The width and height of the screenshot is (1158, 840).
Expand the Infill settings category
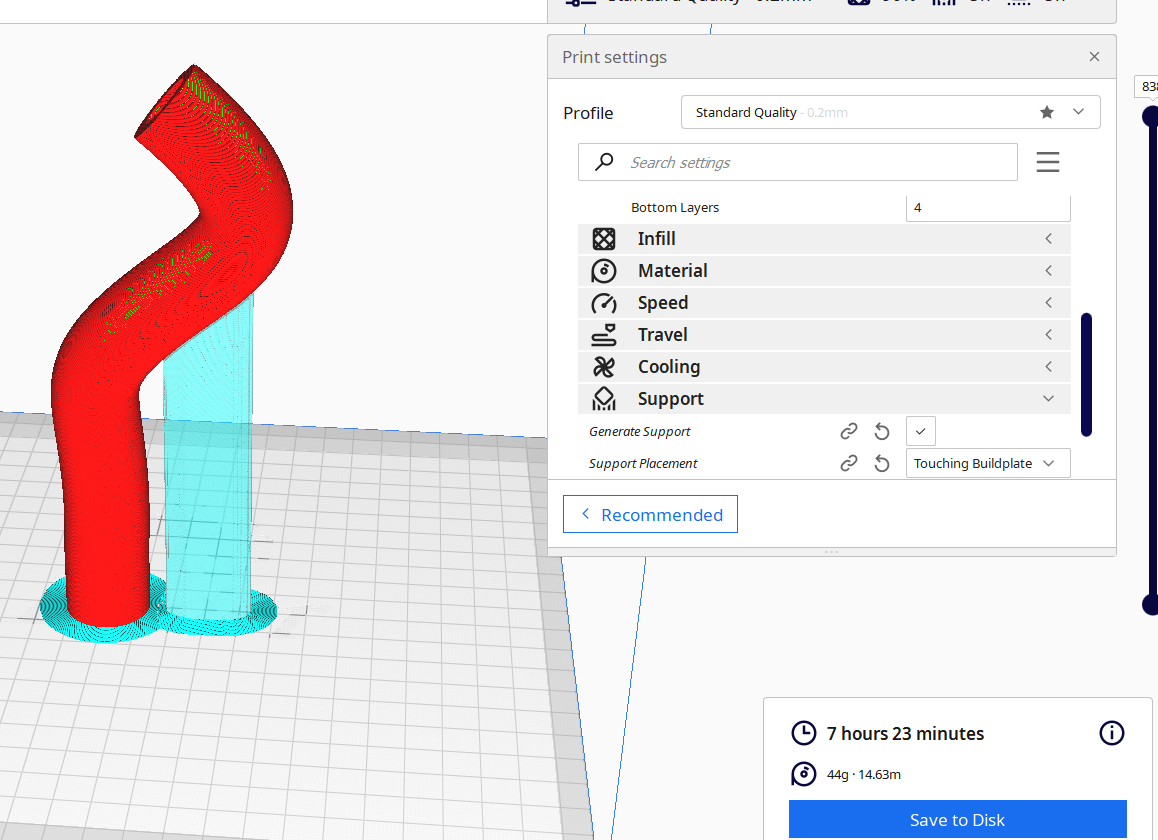coord(823,239)
